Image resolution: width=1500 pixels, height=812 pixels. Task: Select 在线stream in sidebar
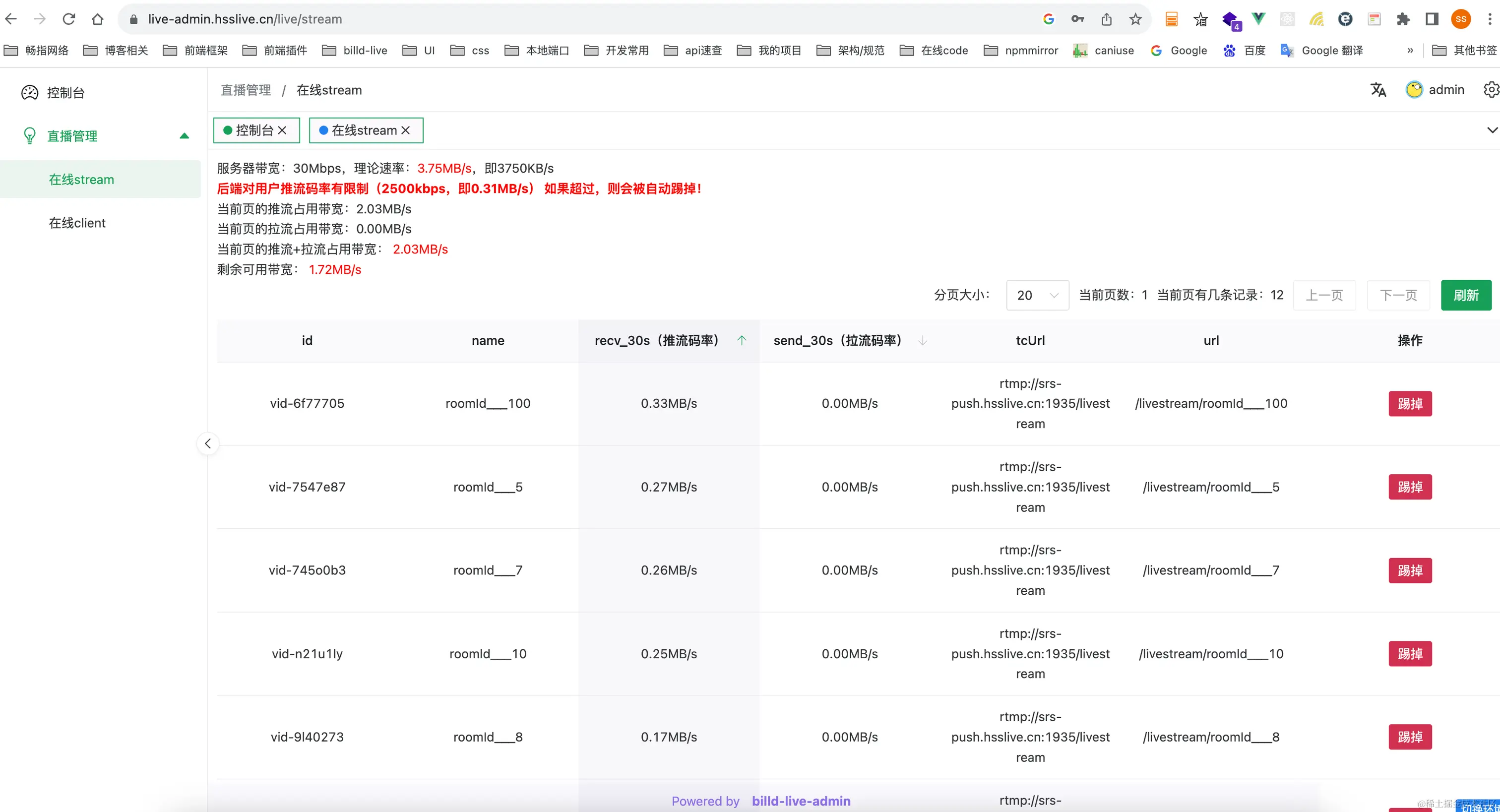(100, 180)
